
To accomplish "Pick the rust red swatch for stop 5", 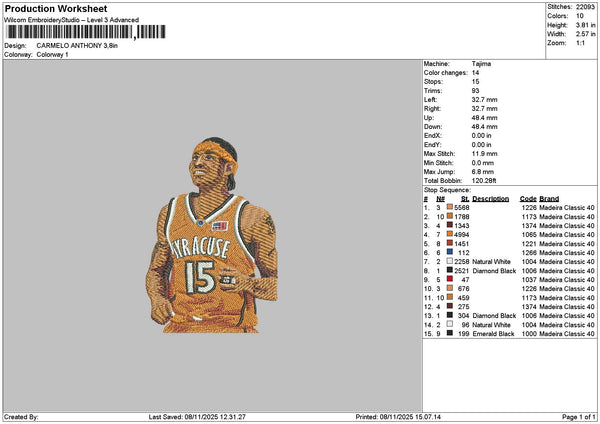I will 450,243.
